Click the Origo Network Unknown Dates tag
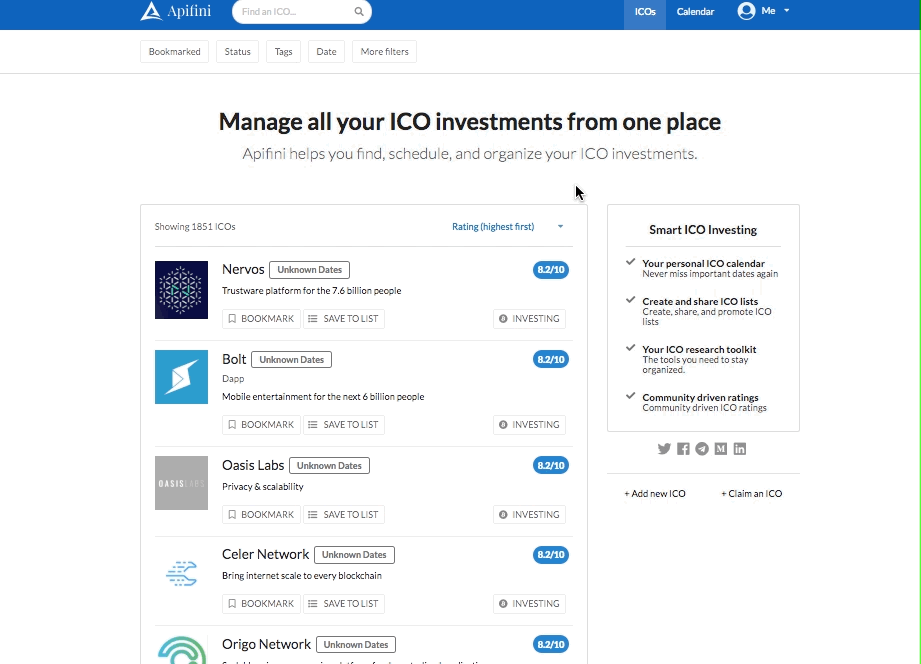 point(356,645)
